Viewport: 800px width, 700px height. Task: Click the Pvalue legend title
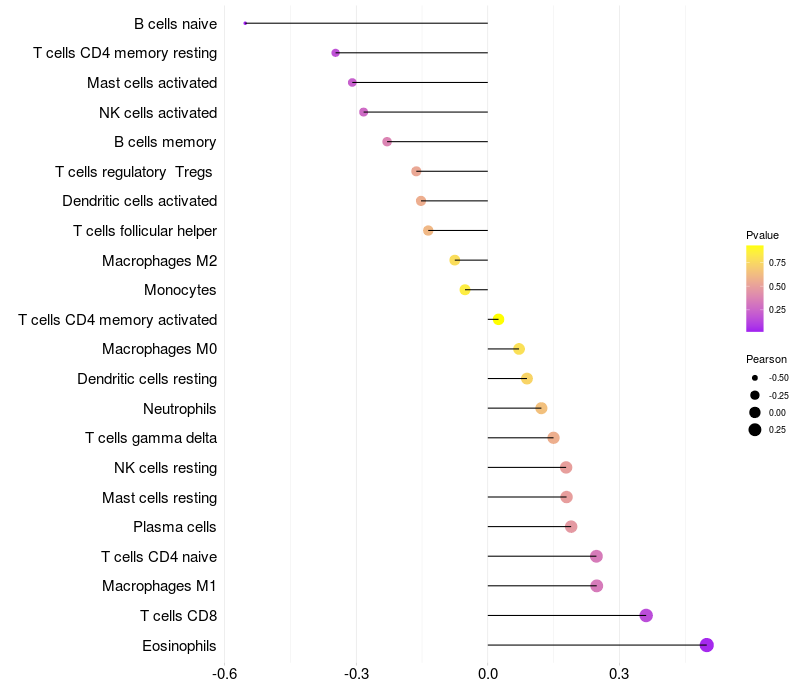pos(762,235)
